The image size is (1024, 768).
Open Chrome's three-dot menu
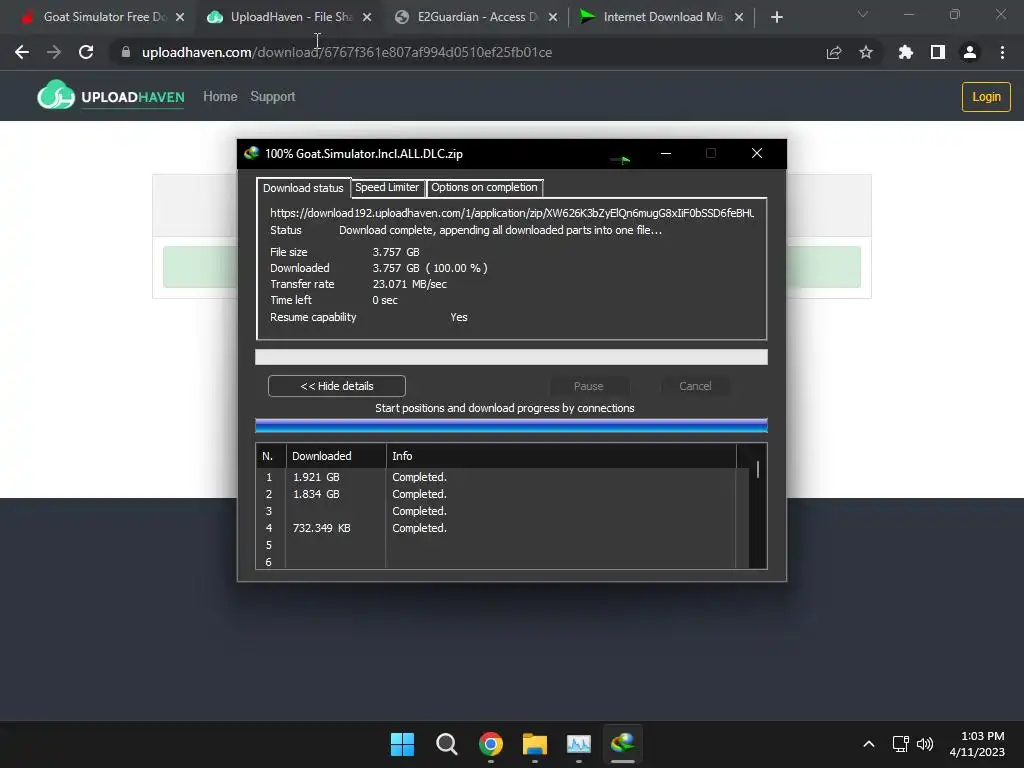pos(1002,52)
